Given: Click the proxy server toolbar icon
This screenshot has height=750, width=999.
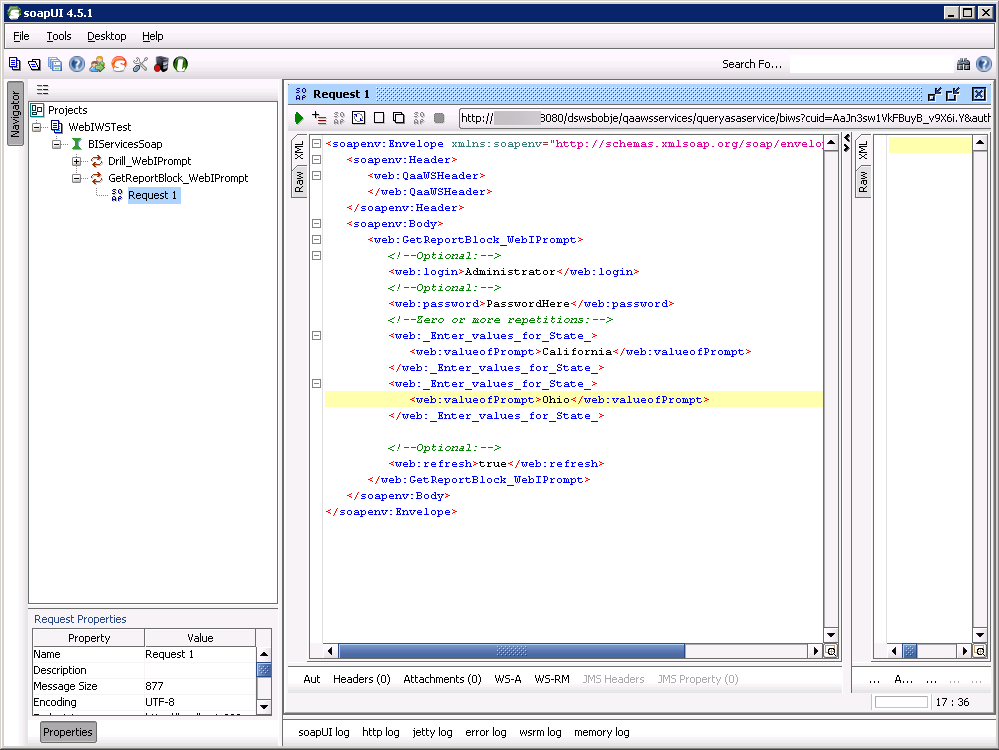Looking at the screenshot, I should [161, 64].
